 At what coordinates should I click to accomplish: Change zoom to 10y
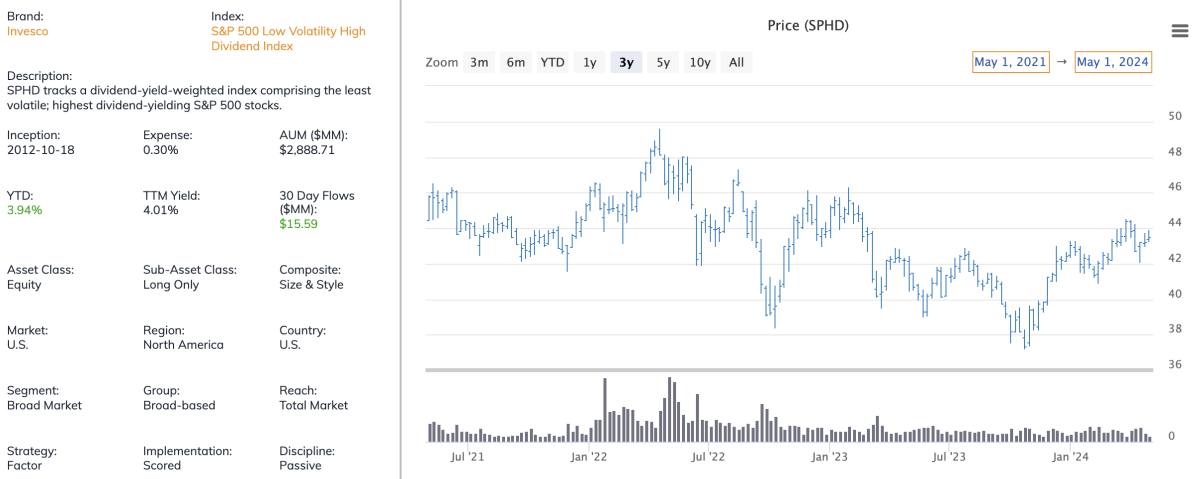700,62
